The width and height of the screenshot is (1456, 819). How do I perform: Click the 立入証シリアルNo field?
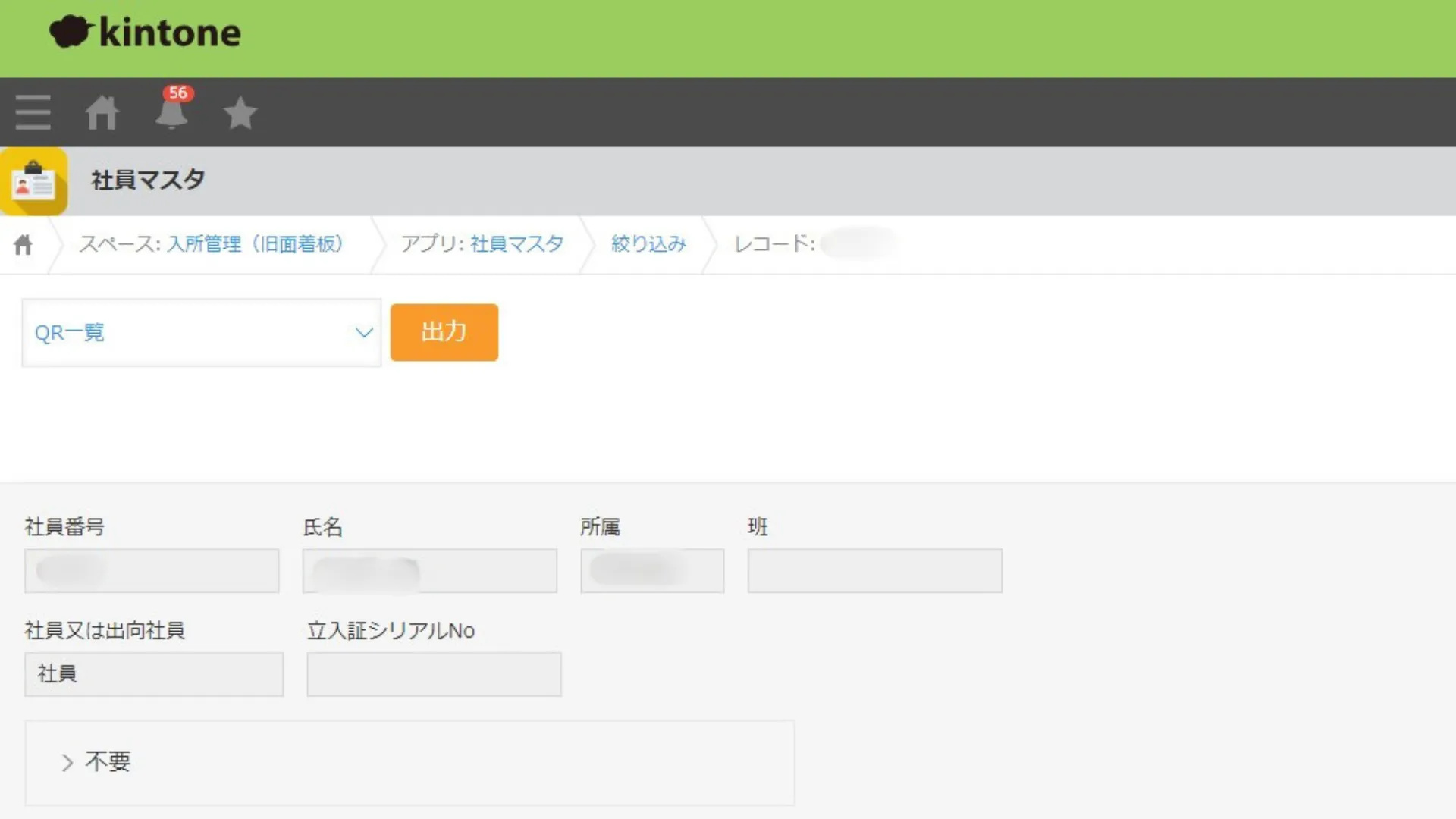(434, 674)
